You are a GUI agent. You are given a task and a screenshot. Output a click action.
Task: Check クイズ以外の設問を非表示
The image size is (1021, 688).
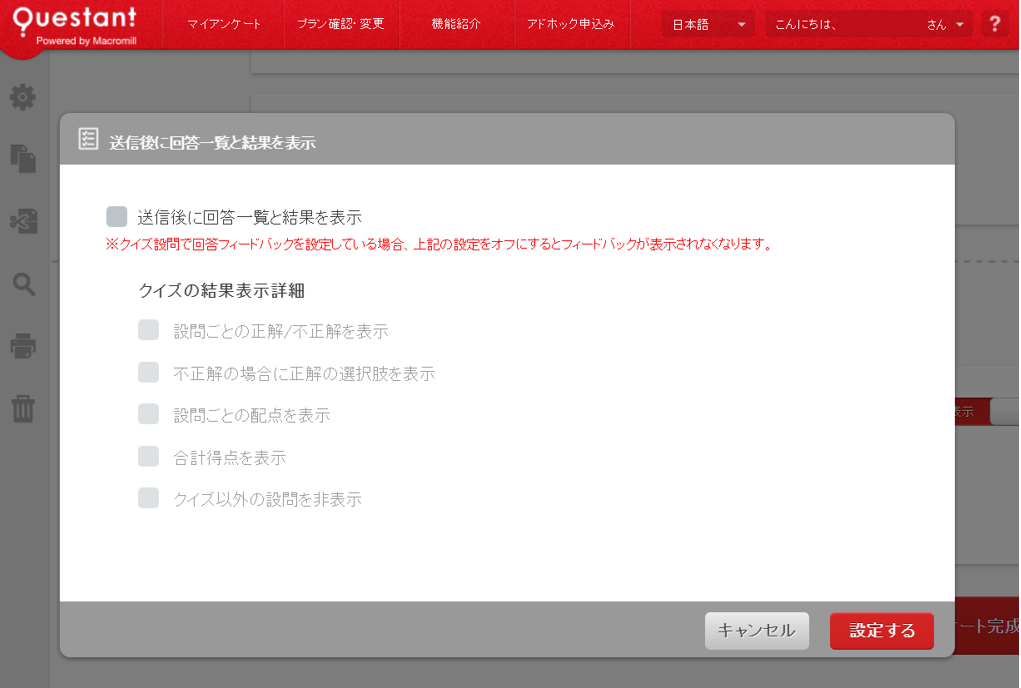[x=148, y=499]
